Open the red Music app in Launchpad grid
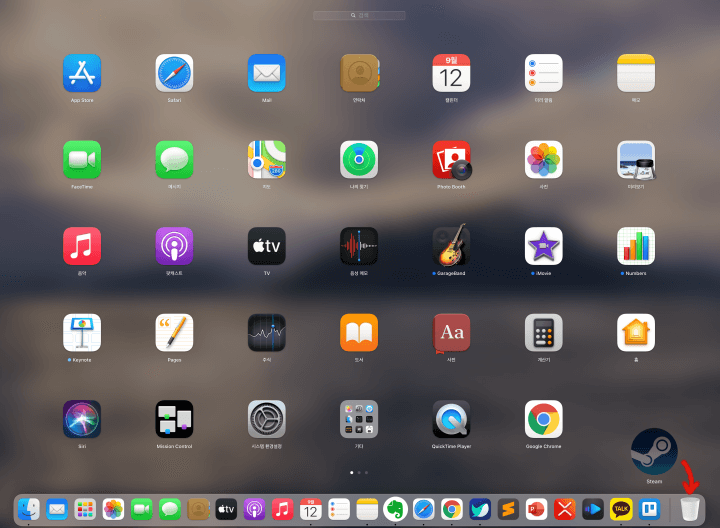The width and height of the screenshot is (720, 528). tap(82, 246)
